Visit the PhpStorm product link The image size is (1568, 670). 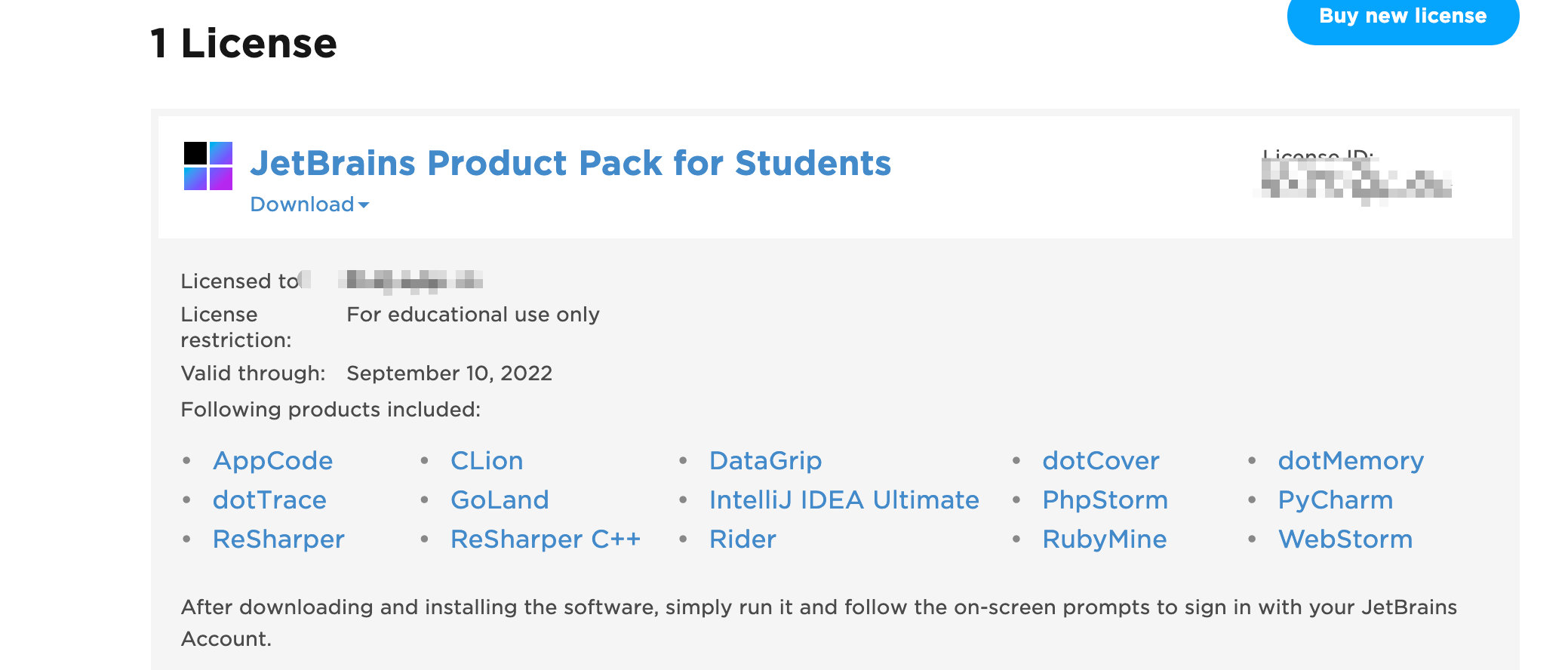click(x=1105, y=499)
